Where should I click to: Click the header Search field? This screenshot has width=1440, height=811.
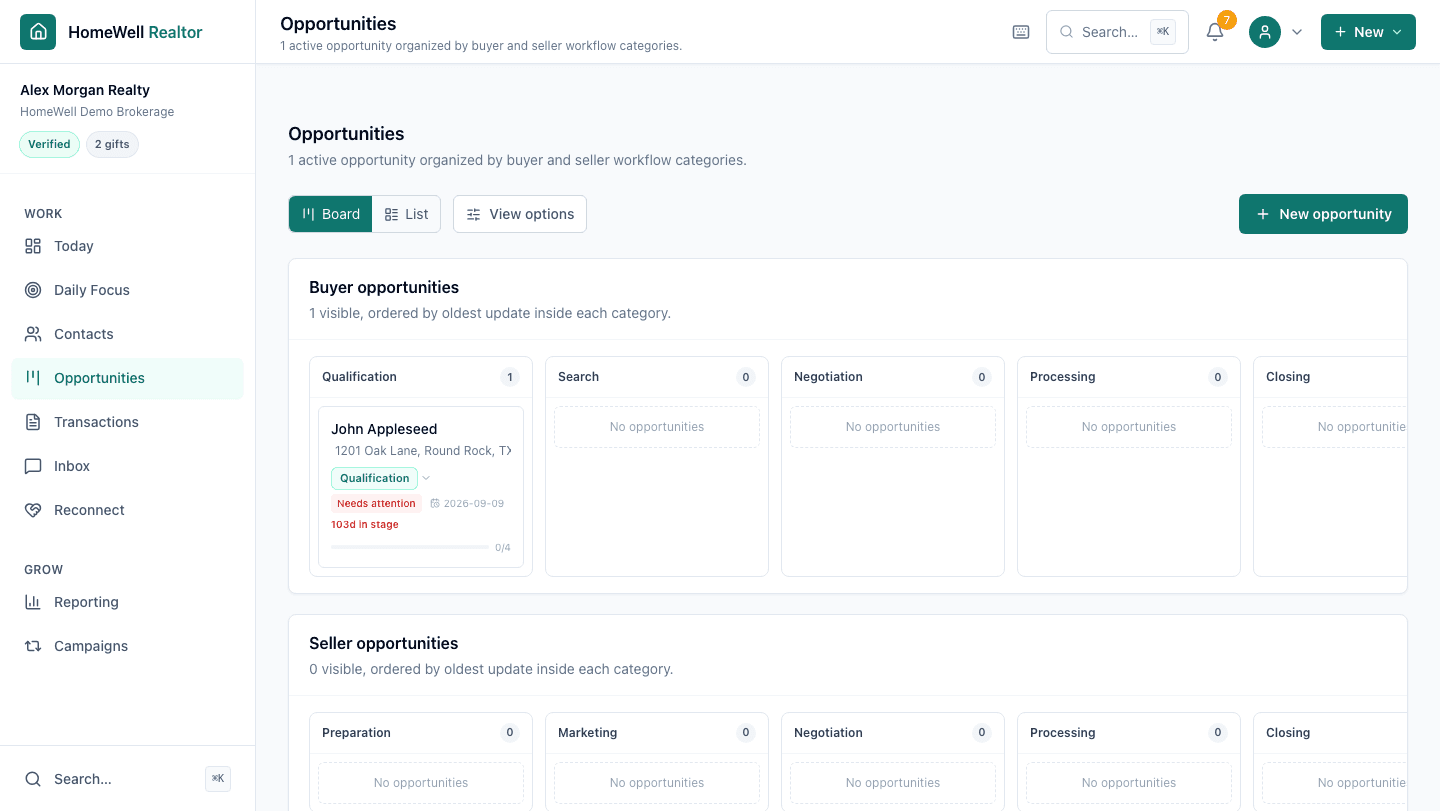[x=1117, y=32]
